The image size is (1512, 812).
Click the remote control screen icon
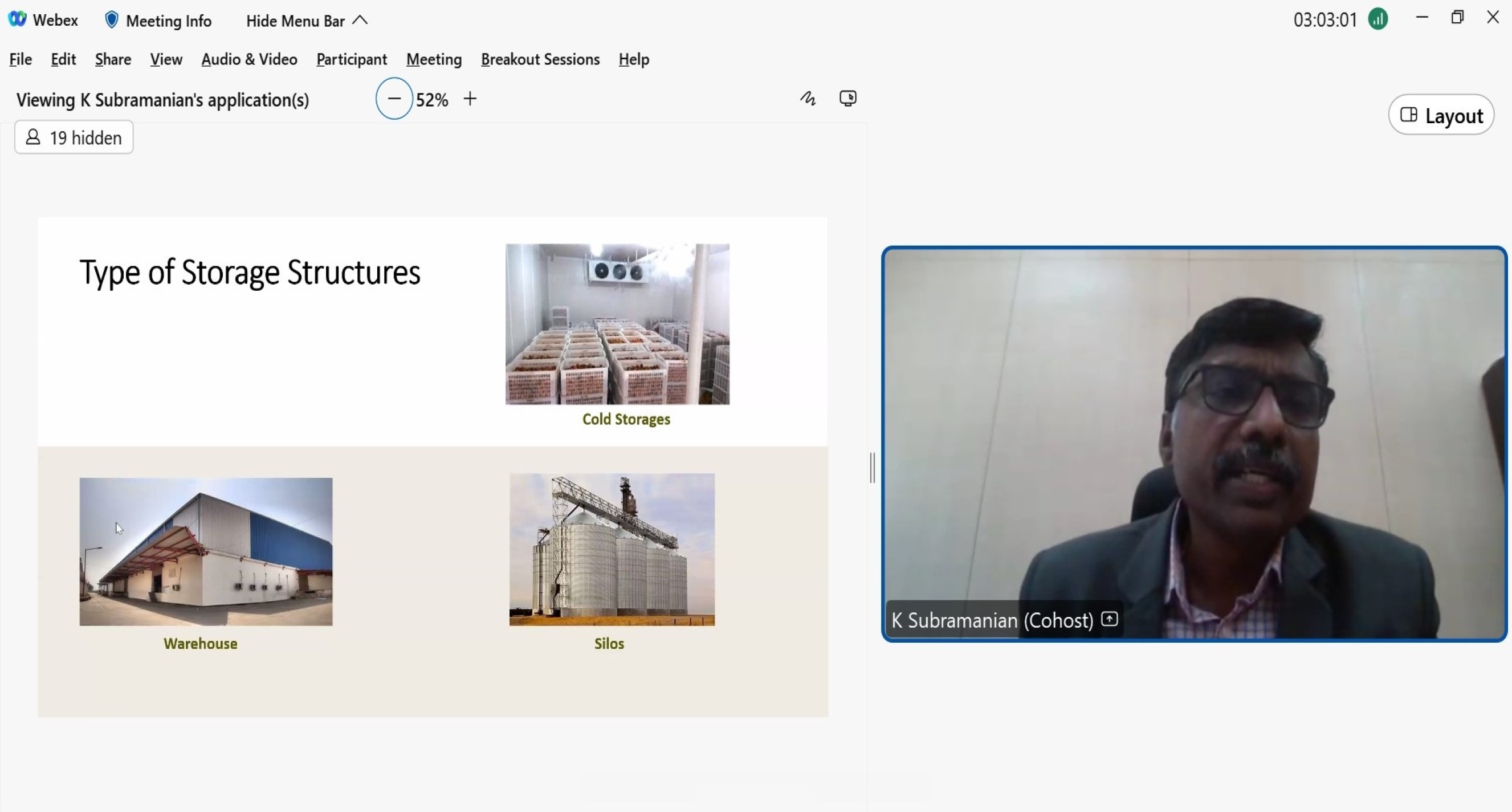(x=847, y=98)
